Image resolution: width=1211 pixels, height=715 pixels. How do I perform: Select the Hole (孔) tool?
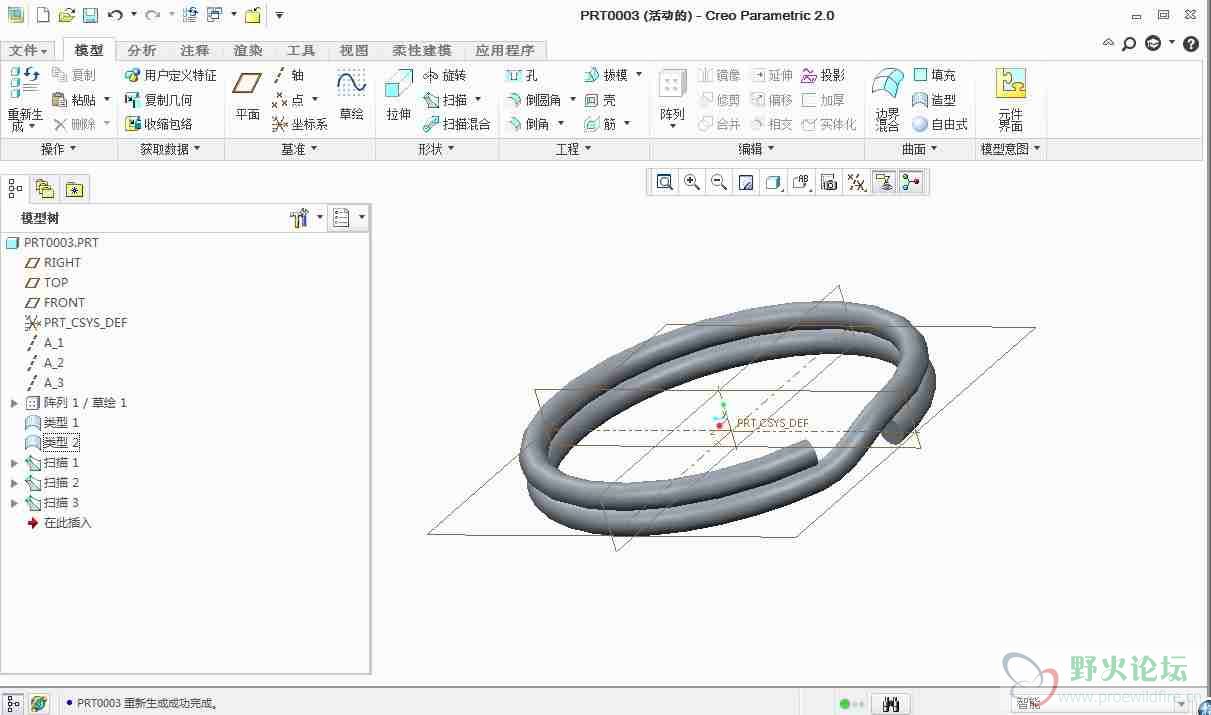(x=522, y=75)
